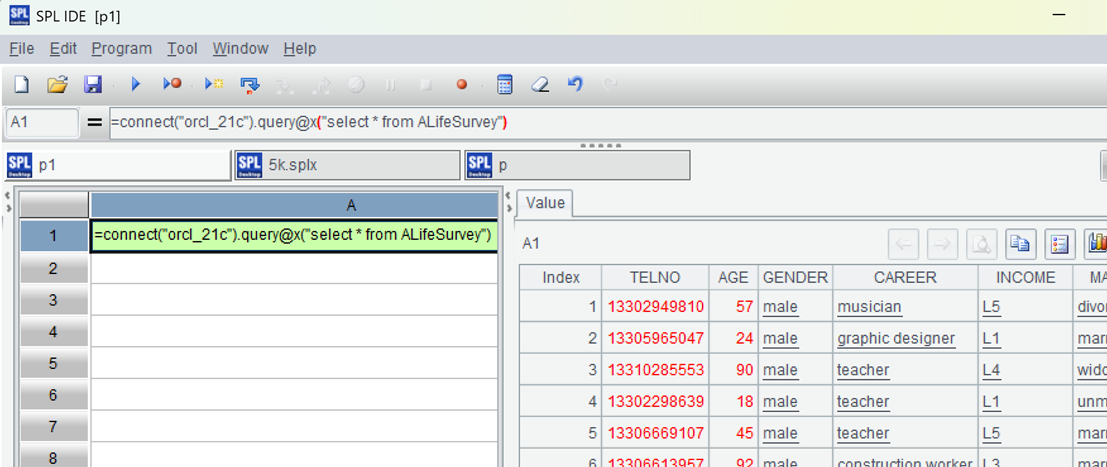Open the calculator icon in the toolbar

pos(505,85)
